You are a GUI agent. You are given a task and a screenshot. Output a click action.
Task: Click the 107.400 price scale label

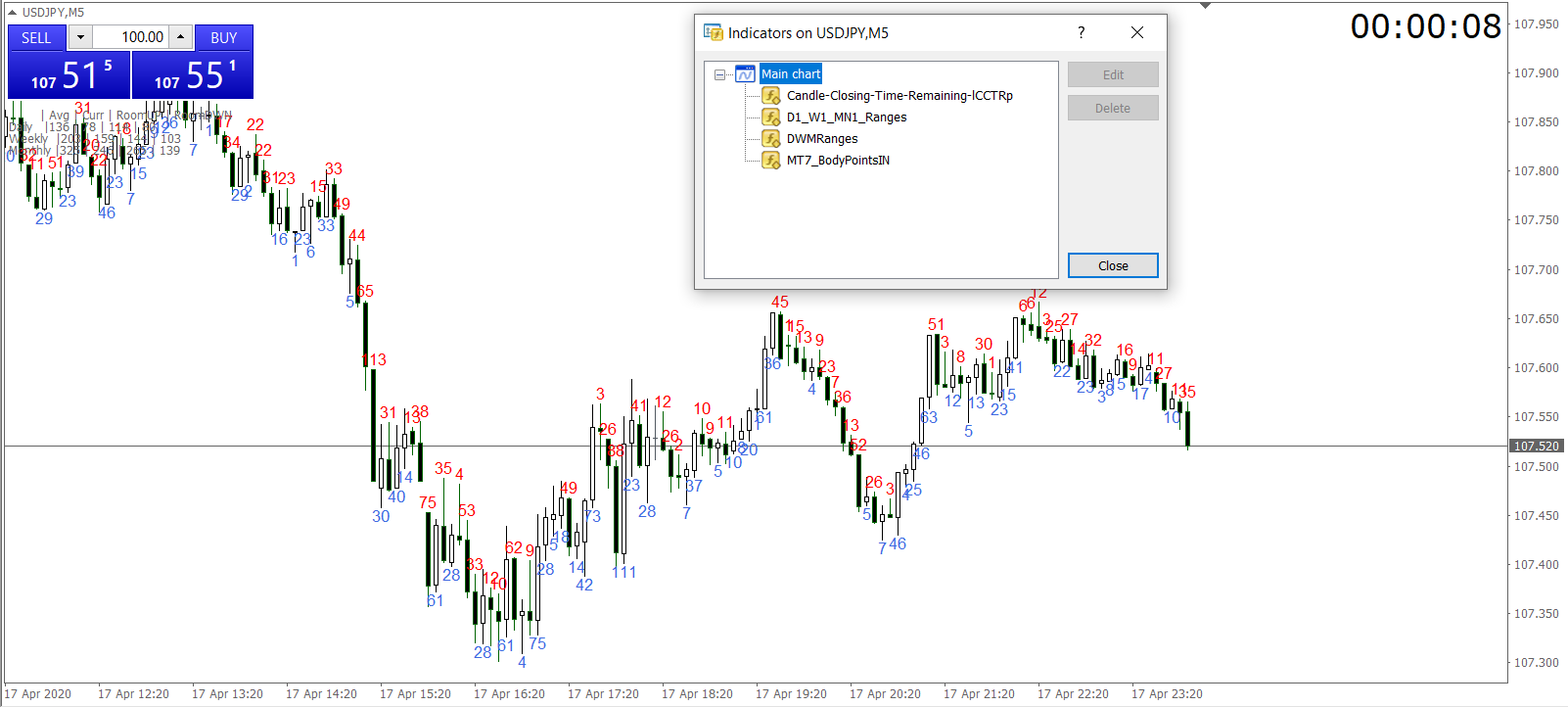tap(1537, 565)
